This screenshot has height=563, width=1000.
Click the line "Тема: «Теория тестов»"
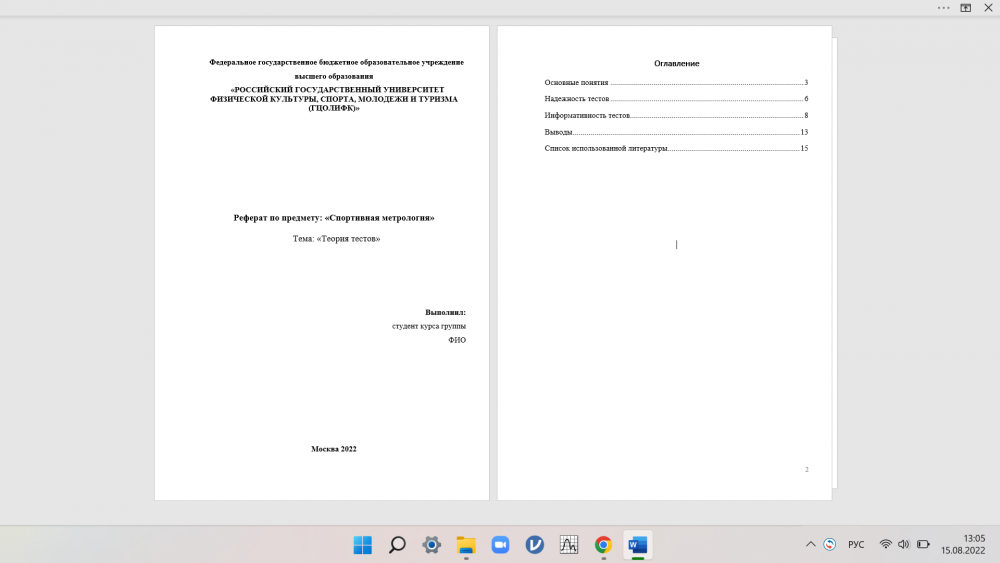(x=336, y=238)
